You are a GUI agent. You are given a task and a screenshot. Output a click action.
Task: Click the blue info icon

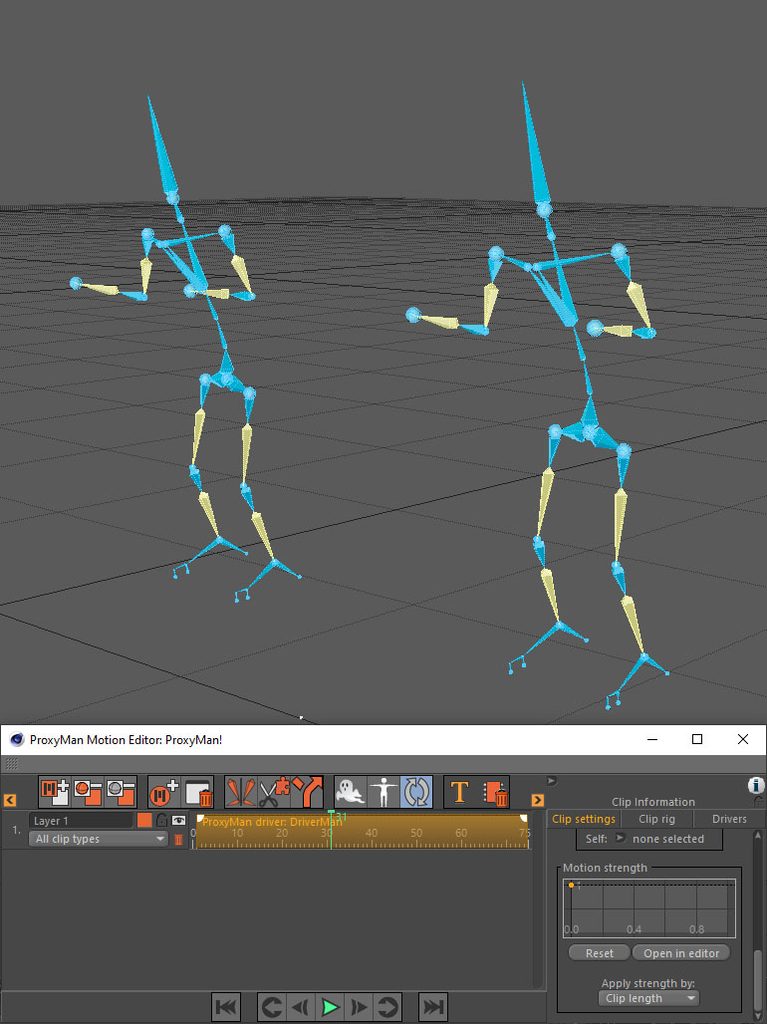(x=756, y=785)
